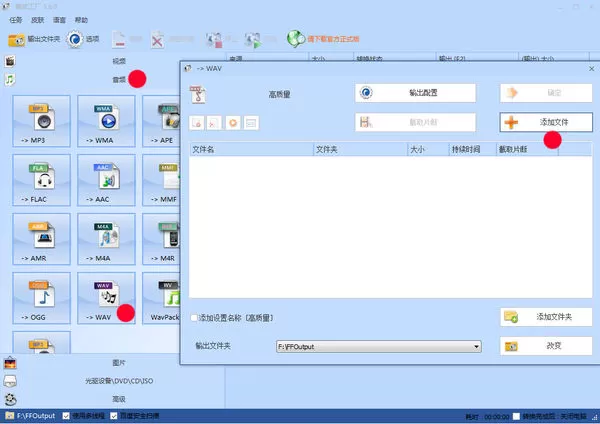Expand the 视频 category in sidebar
Screen dimensions: 600x424
click(119, 61)
